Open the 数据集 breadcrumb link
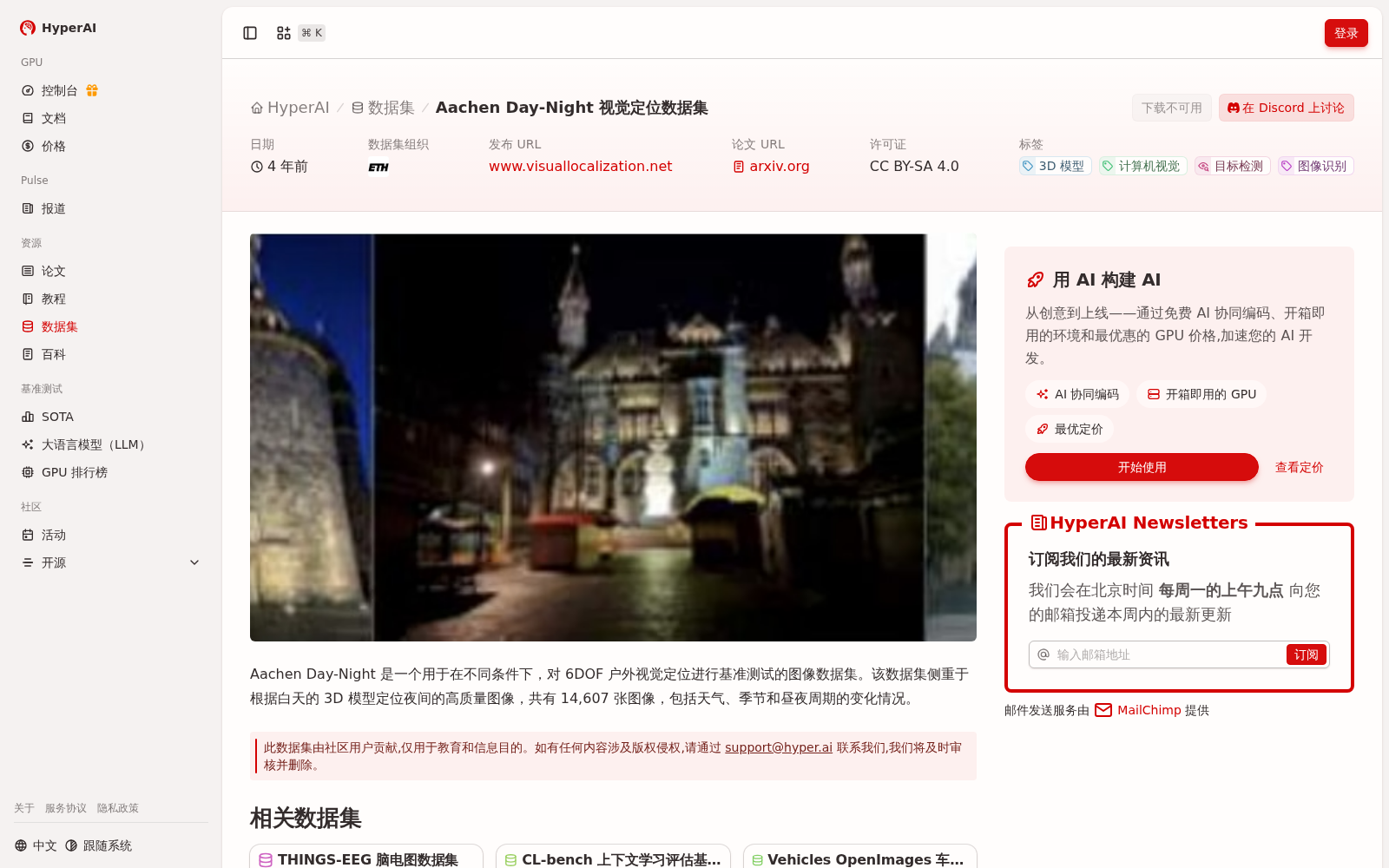1389x868 pixels. [383, 108]
